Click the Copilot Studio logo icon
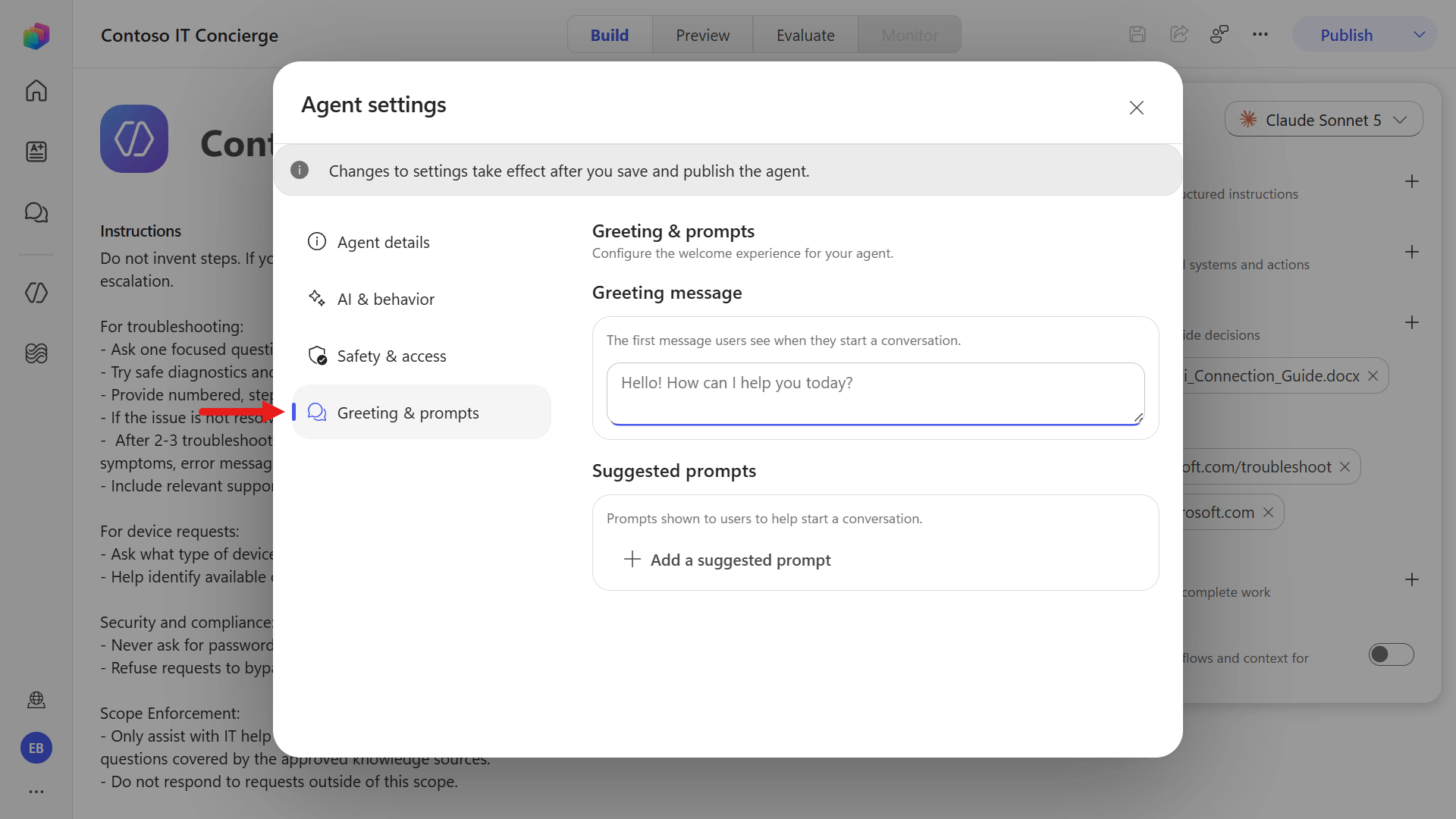The width and height of the screenshot is (1456, 819). 36,36
